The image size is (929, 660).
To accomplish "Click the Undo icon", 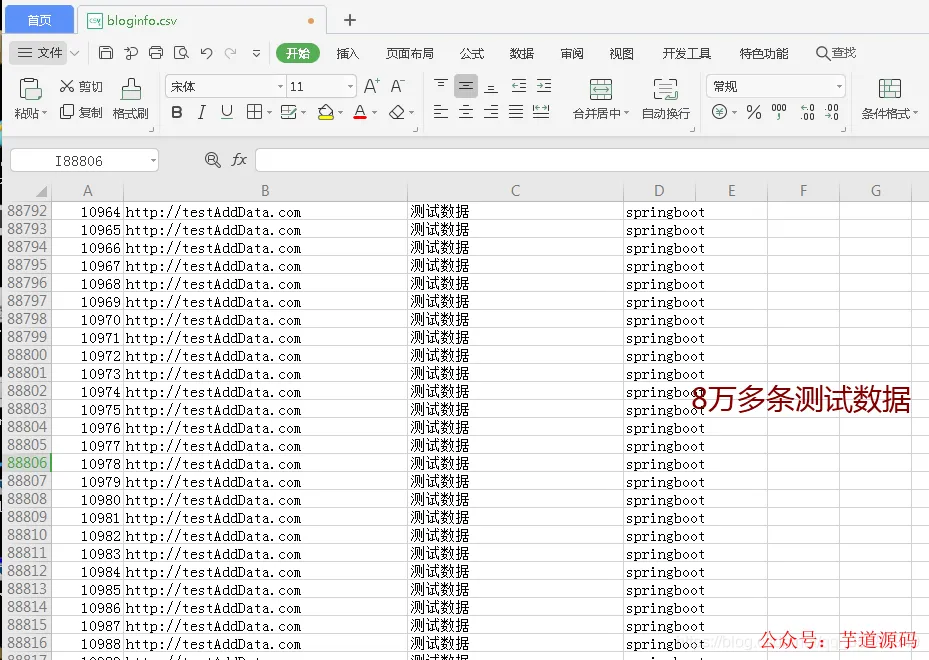I will coord(207,53).
